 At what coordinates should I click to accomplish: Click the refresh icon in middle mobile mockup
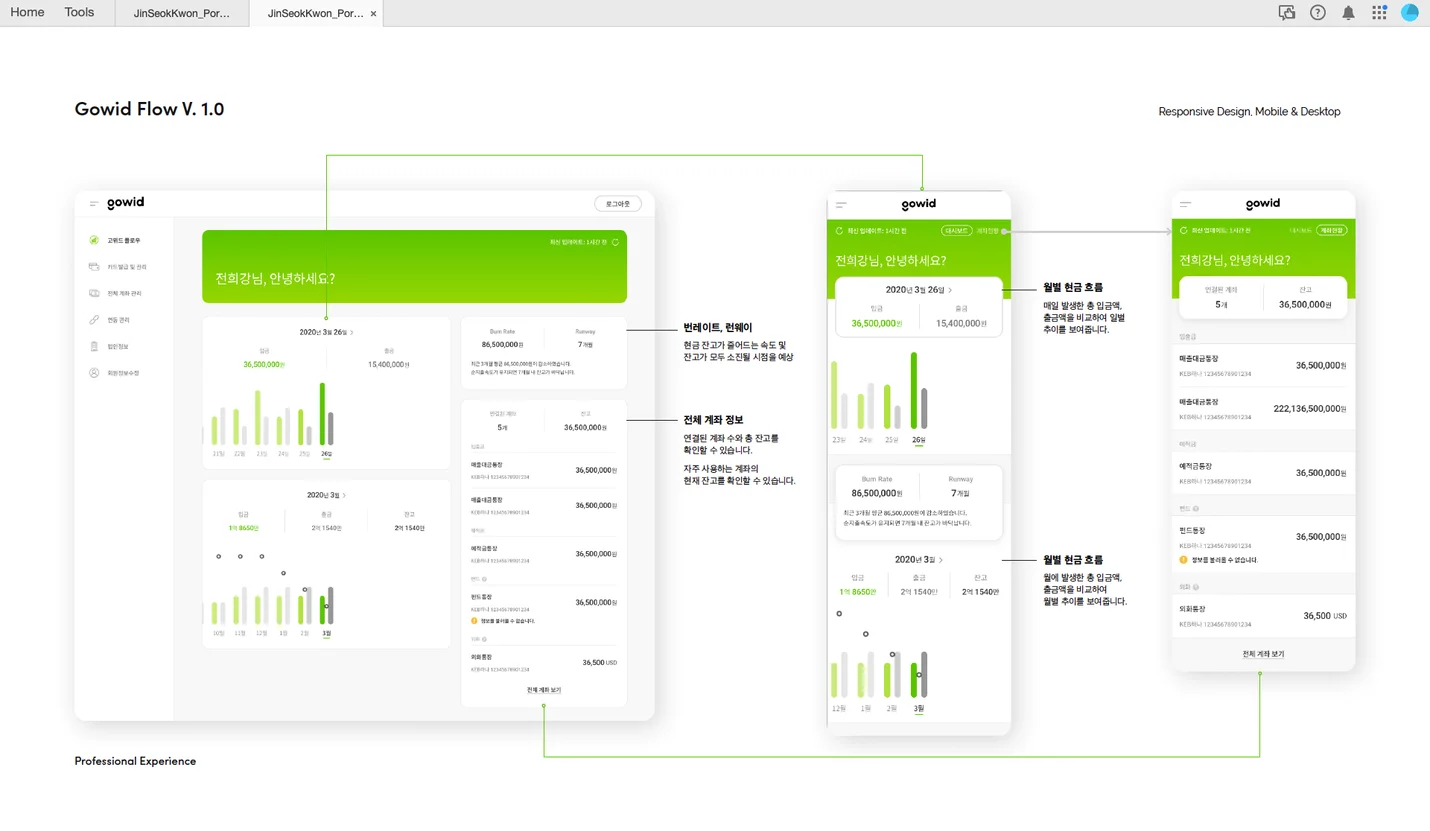[x=839, y=231]
